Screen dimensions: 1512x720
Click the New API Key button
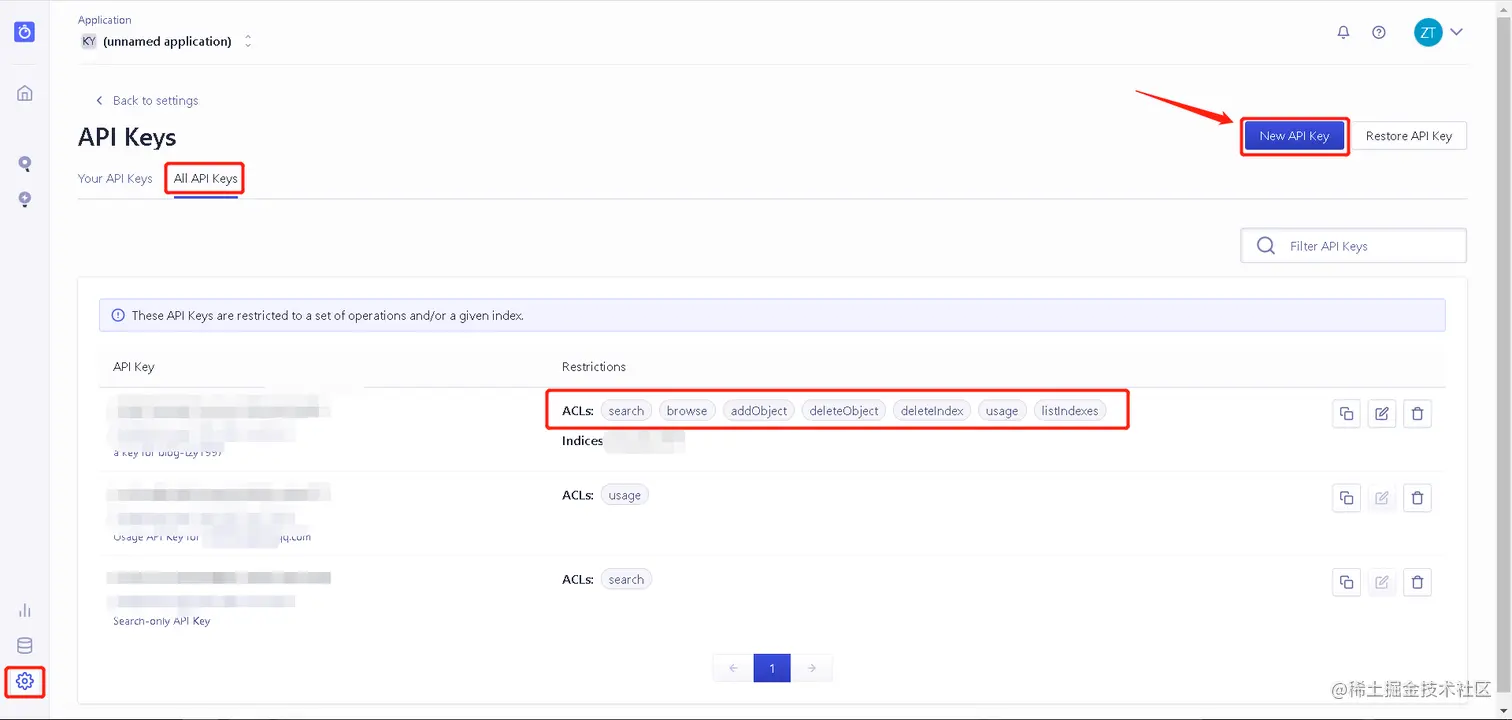[1294, 136]
